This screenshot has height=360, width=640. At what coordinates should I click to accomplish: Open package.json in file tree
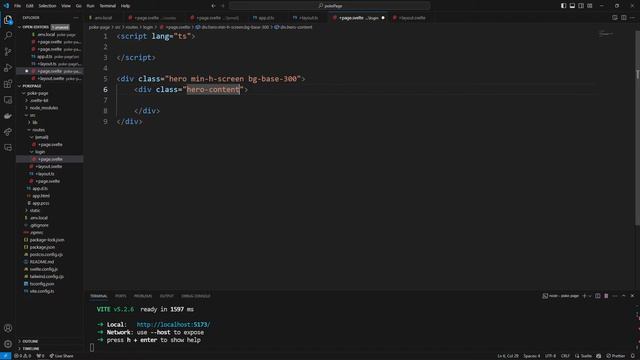point(42,247)
